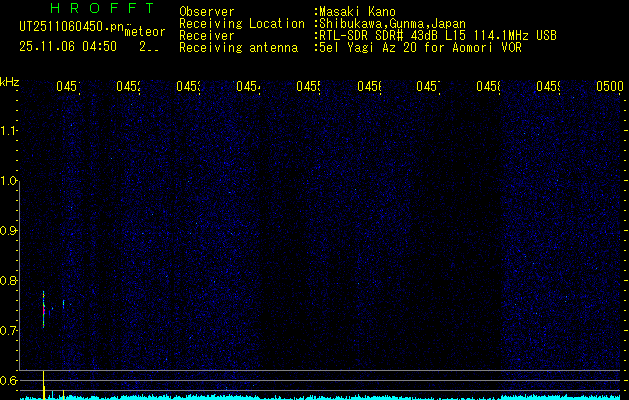Click the 0500 time marker
The image size is (629, 400).
pyautogui.click(x=610, y=86)
